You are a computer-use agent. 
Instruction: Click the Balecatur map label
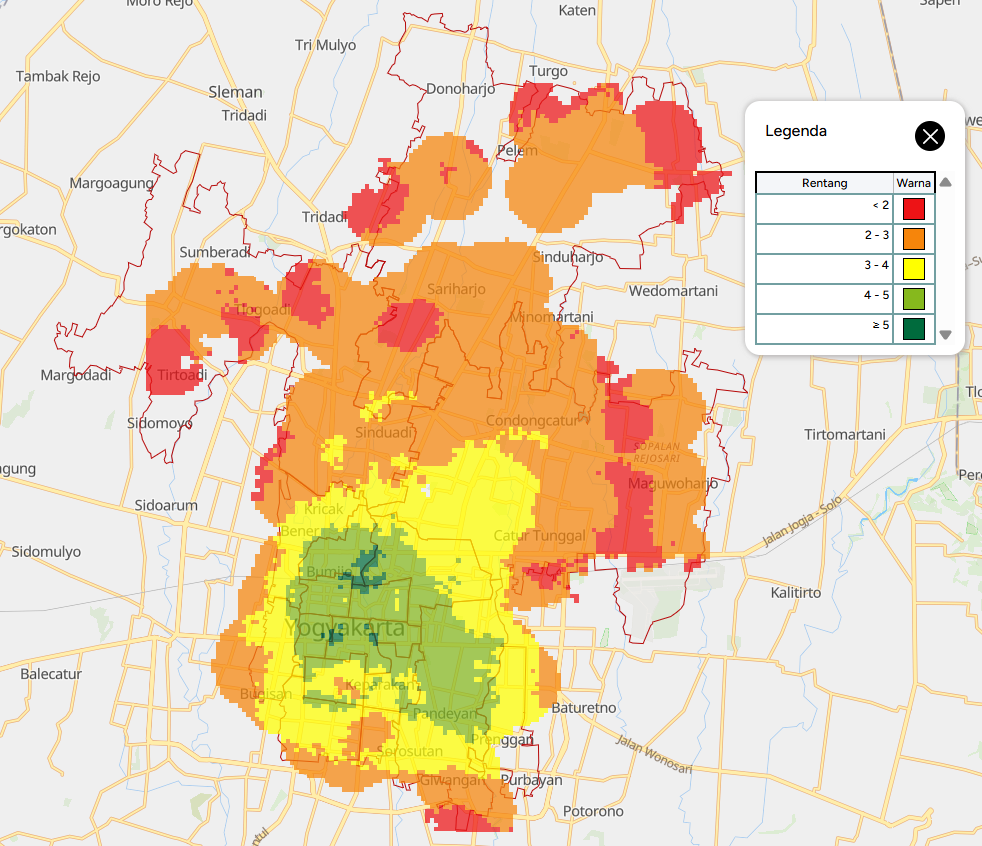coord(51,674)
